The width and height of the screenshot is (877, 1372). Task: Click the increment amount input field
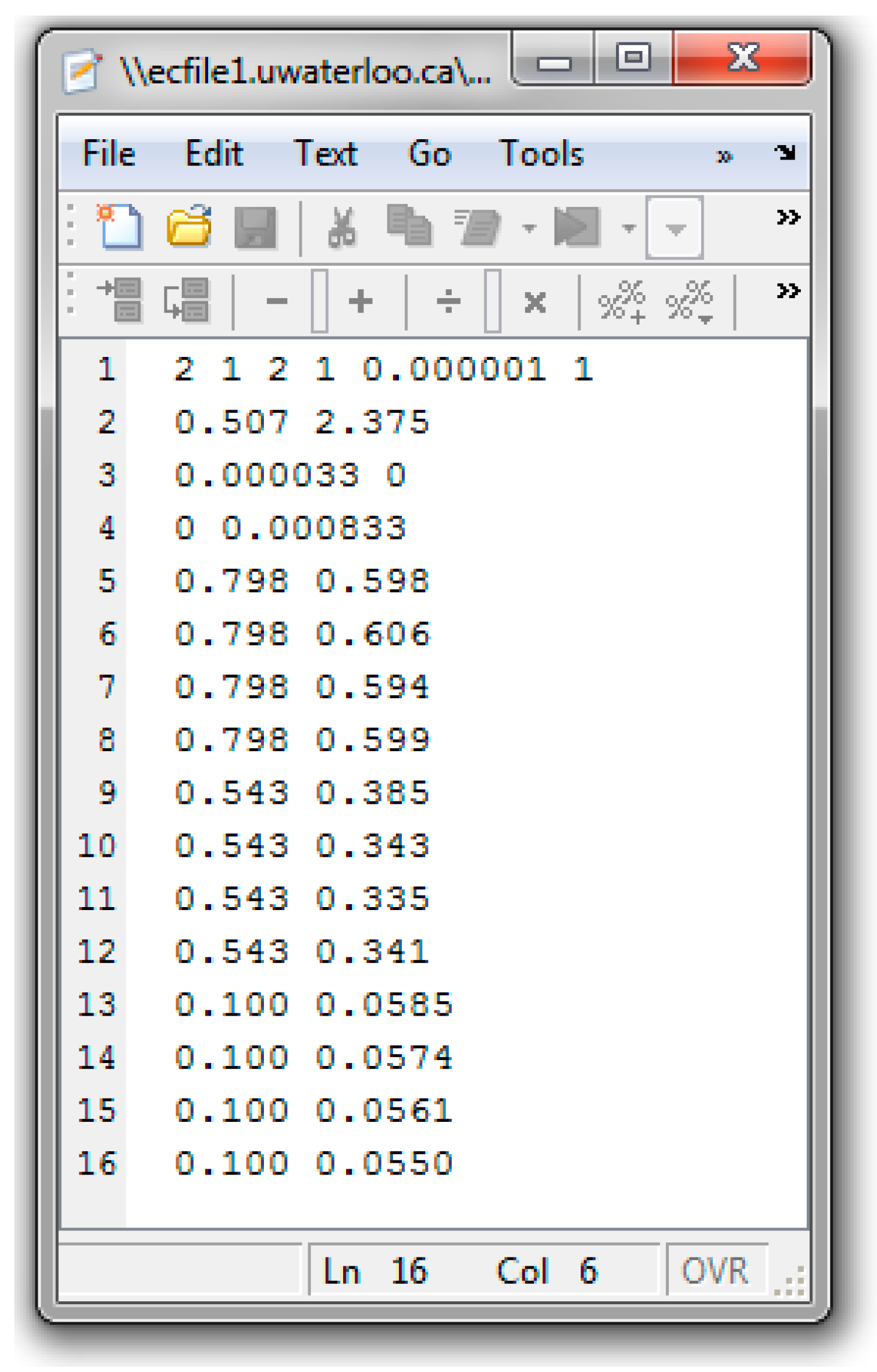(x=320, y=301)
